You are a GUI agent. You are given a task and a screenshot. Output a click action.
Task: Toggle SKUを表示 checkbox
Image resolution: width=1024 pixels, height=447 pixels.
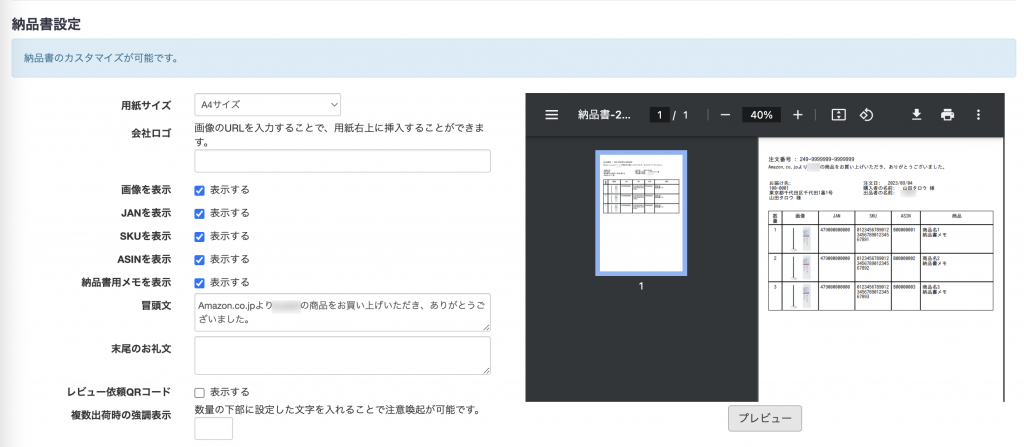pyautogui.click(x=200, y=237)
